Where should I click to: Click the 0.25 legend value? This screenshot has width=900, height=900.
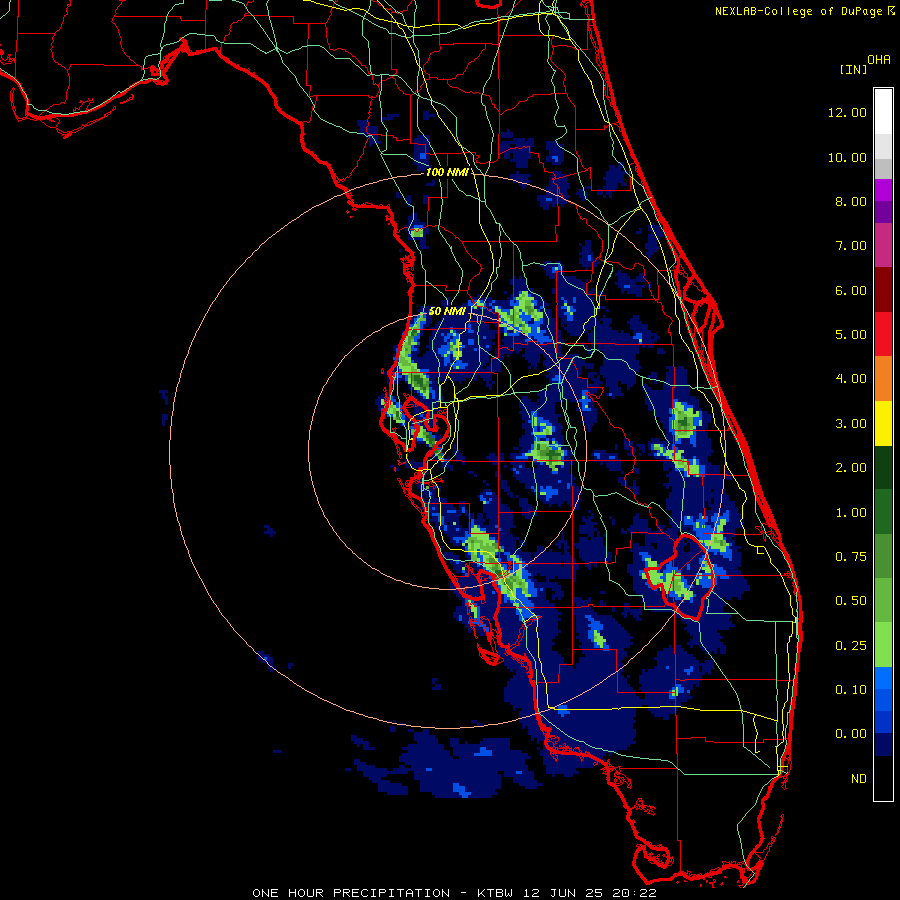(851, 646)
